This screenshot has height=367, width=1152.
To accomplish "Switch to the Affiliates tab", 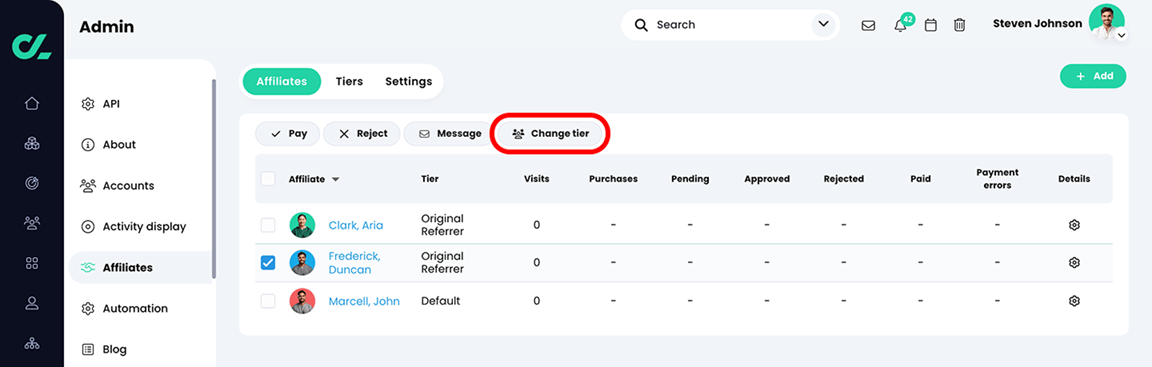I will click(281, 81).
